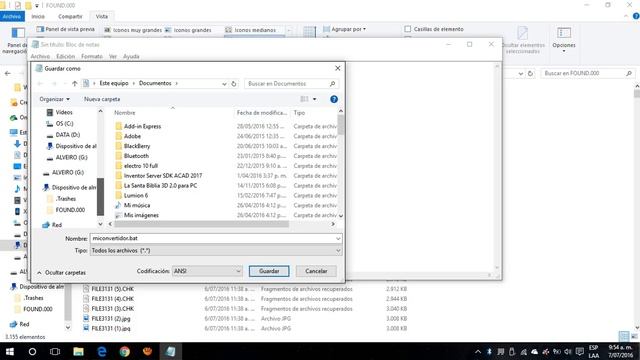This screenshot has height=360, width=640.
Task: Select the Add-in Express folder
Action: (142, 127)
